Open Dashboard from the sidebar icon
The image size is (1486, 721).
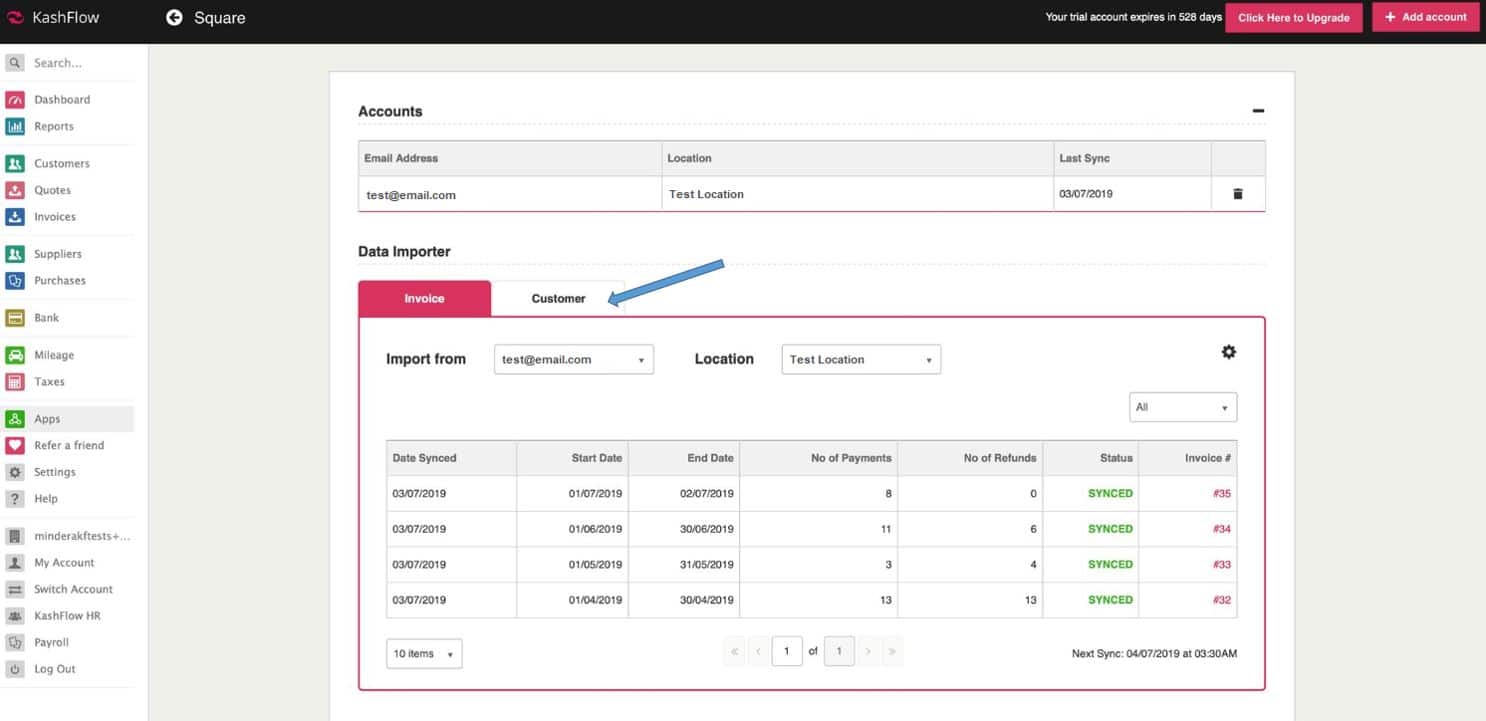click(x=15, y=100)
